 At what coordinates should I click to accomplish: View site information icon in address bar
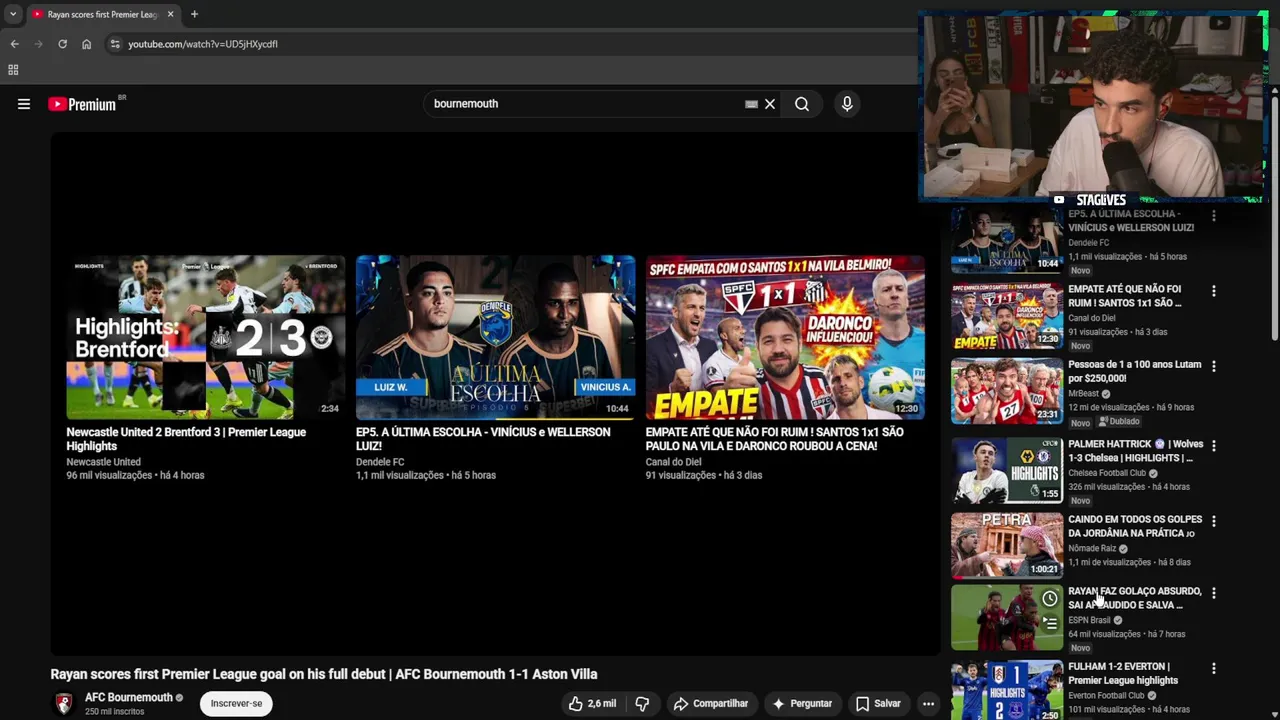115,44
